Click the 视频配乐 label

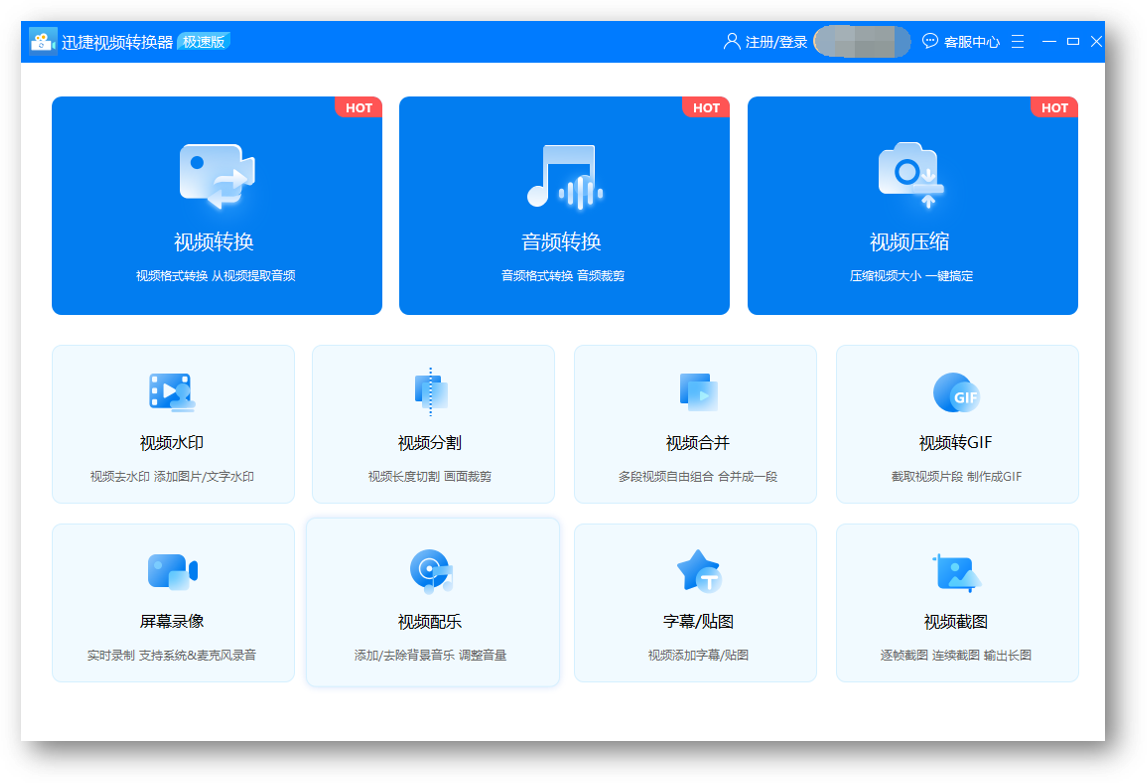coord(430,621)
